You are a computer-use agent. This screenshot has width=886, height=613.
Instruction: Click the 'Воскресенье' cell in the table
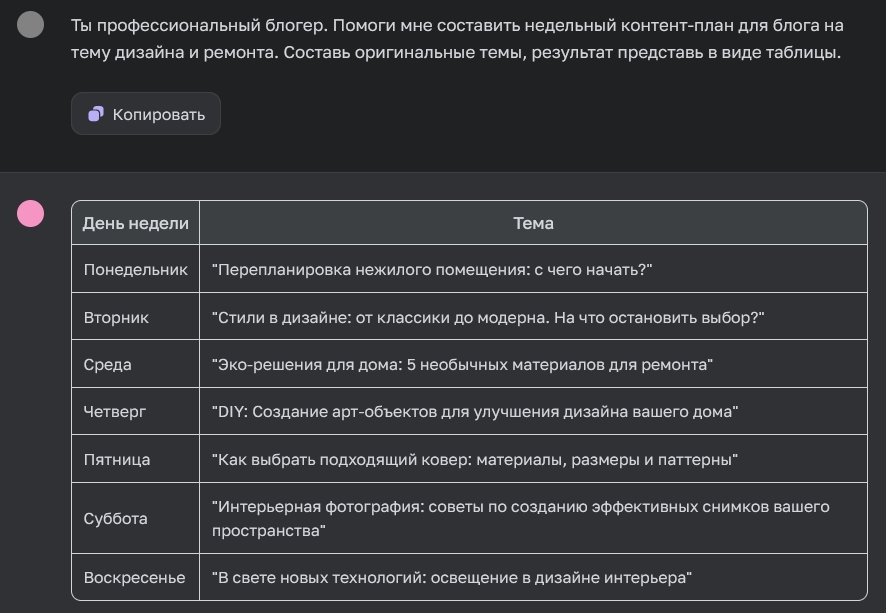coord(132,577)
